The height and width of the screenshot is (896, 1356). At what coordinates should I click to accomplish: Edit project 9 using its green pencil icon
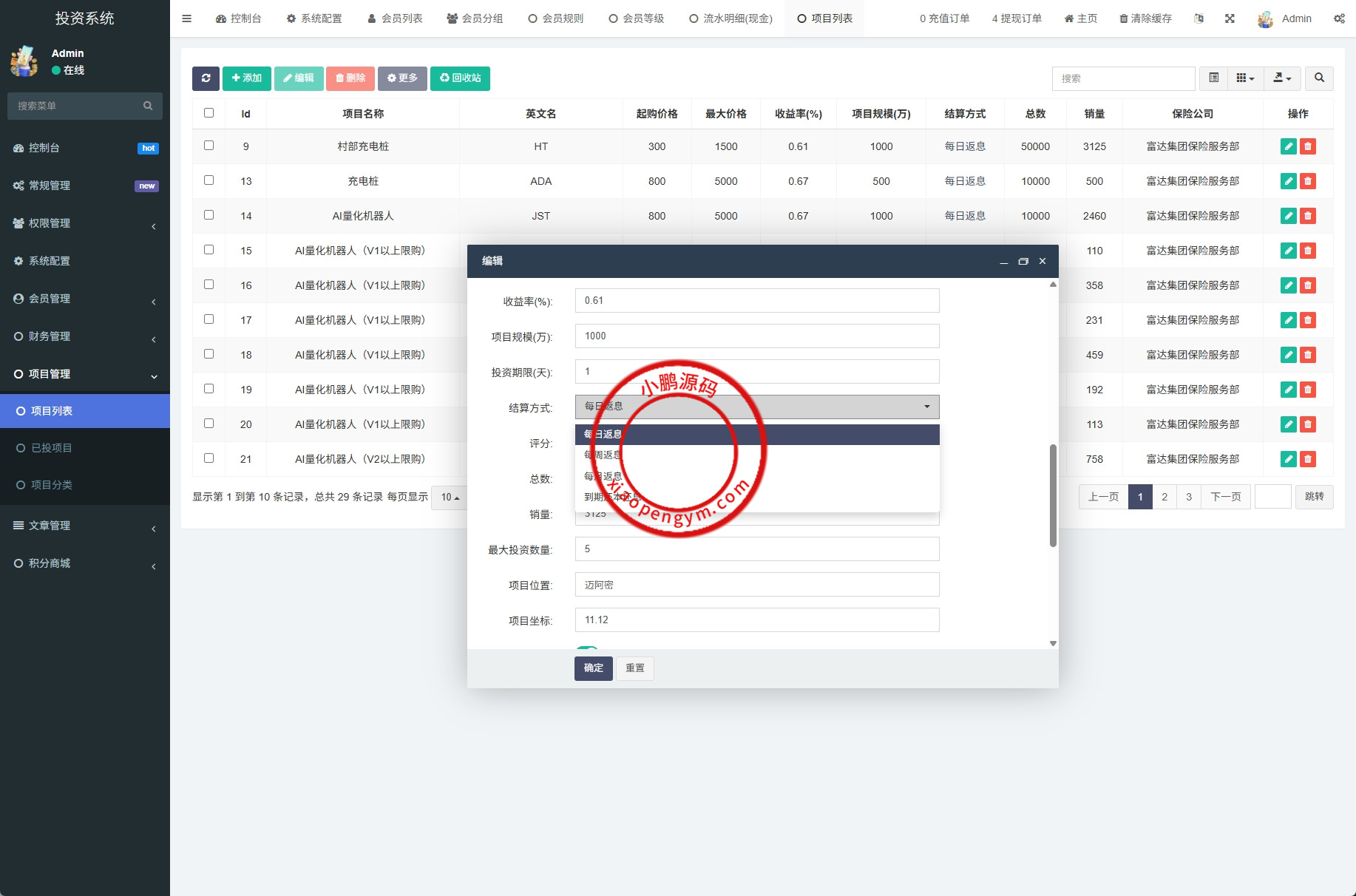pyautogui.click(x=1288, y=146)
